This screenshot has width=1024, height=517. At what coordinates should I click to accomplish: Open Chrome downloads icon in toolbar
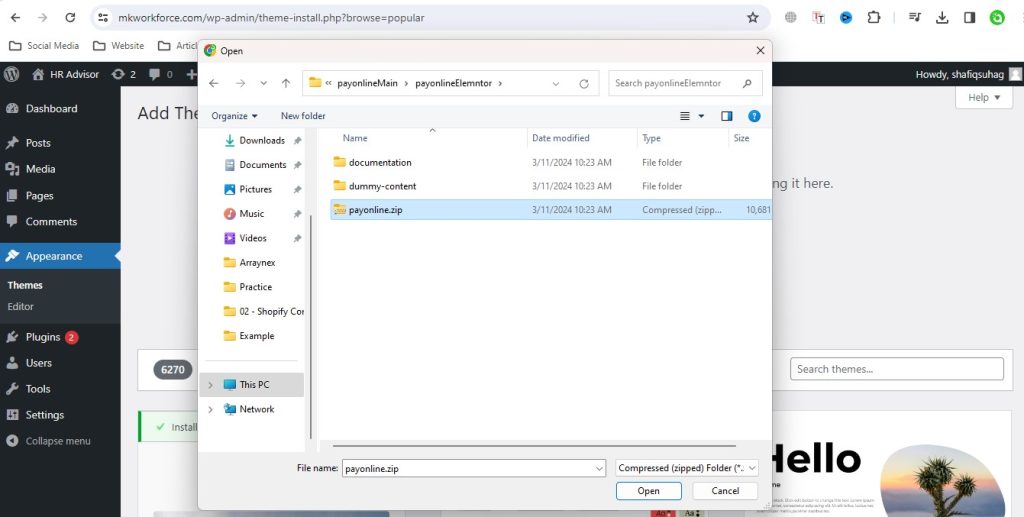coord(942,18)
